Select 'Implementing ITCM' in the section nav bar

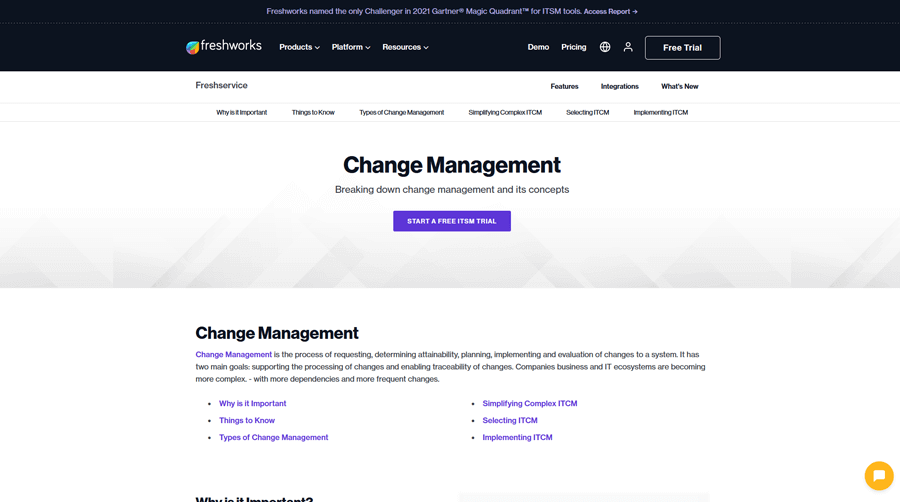pos(661,112)
